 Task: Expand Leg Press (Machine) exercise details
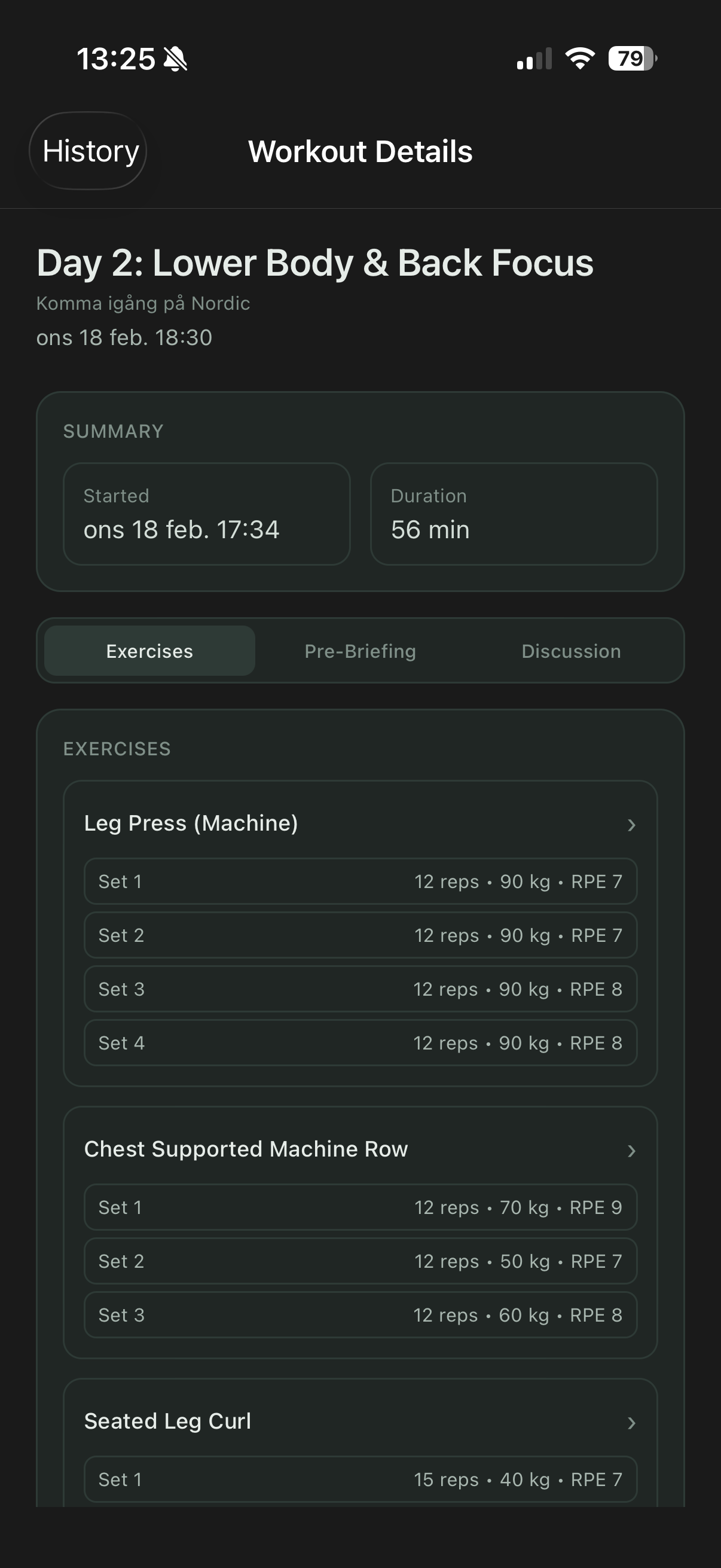[360, 824]
